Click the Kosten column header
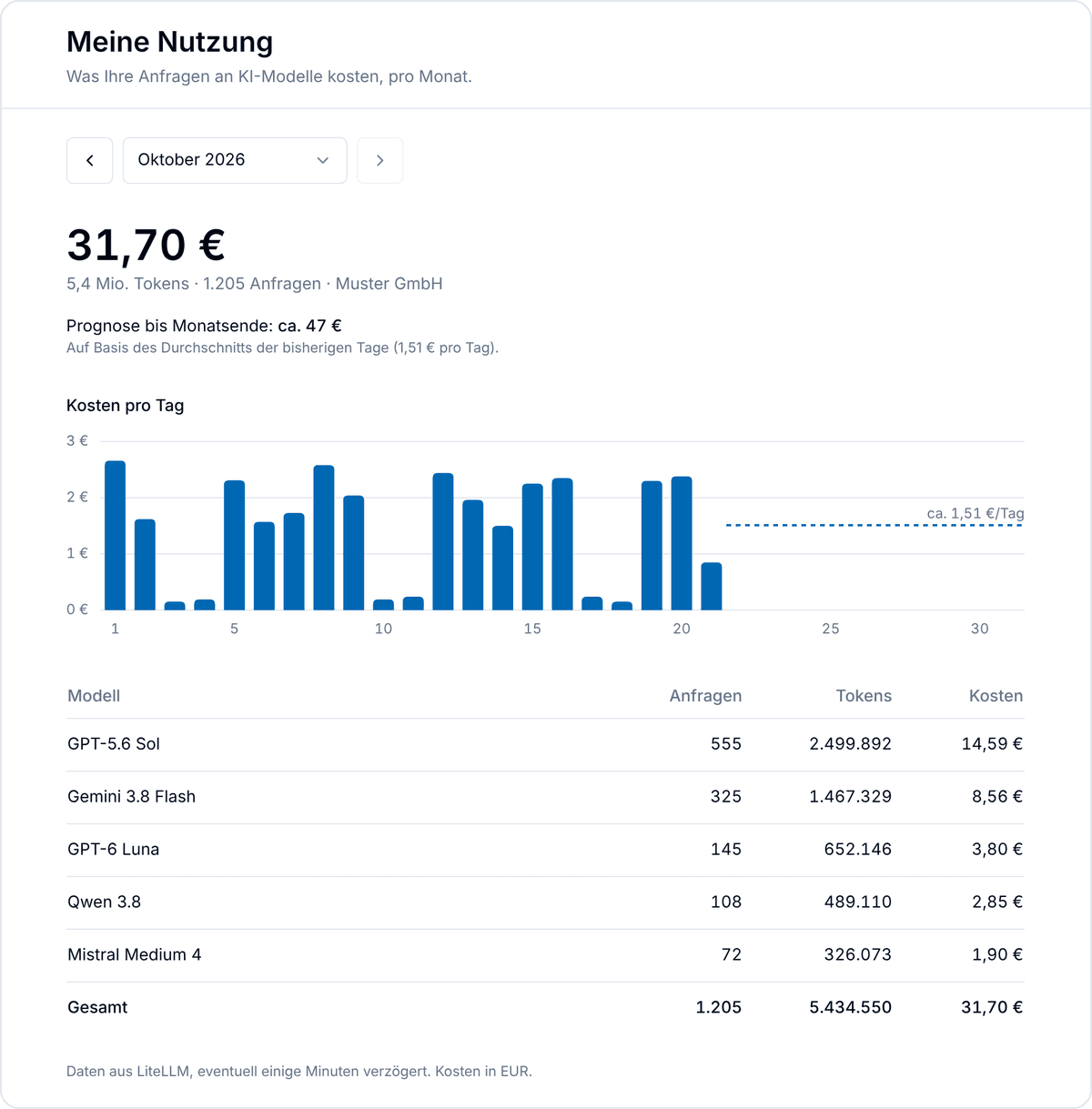 tap(996, 696)
